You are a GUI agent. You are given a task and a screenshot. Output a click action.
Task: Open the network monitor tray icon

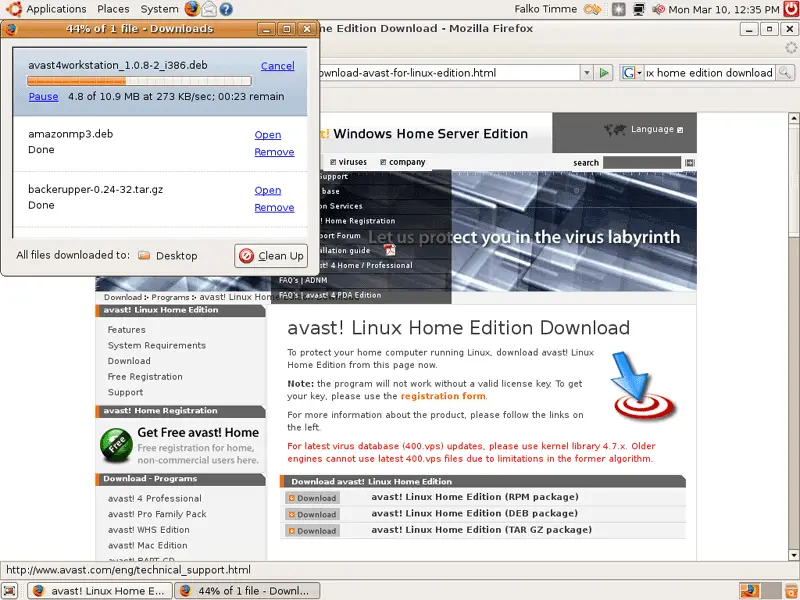point(639,9)
